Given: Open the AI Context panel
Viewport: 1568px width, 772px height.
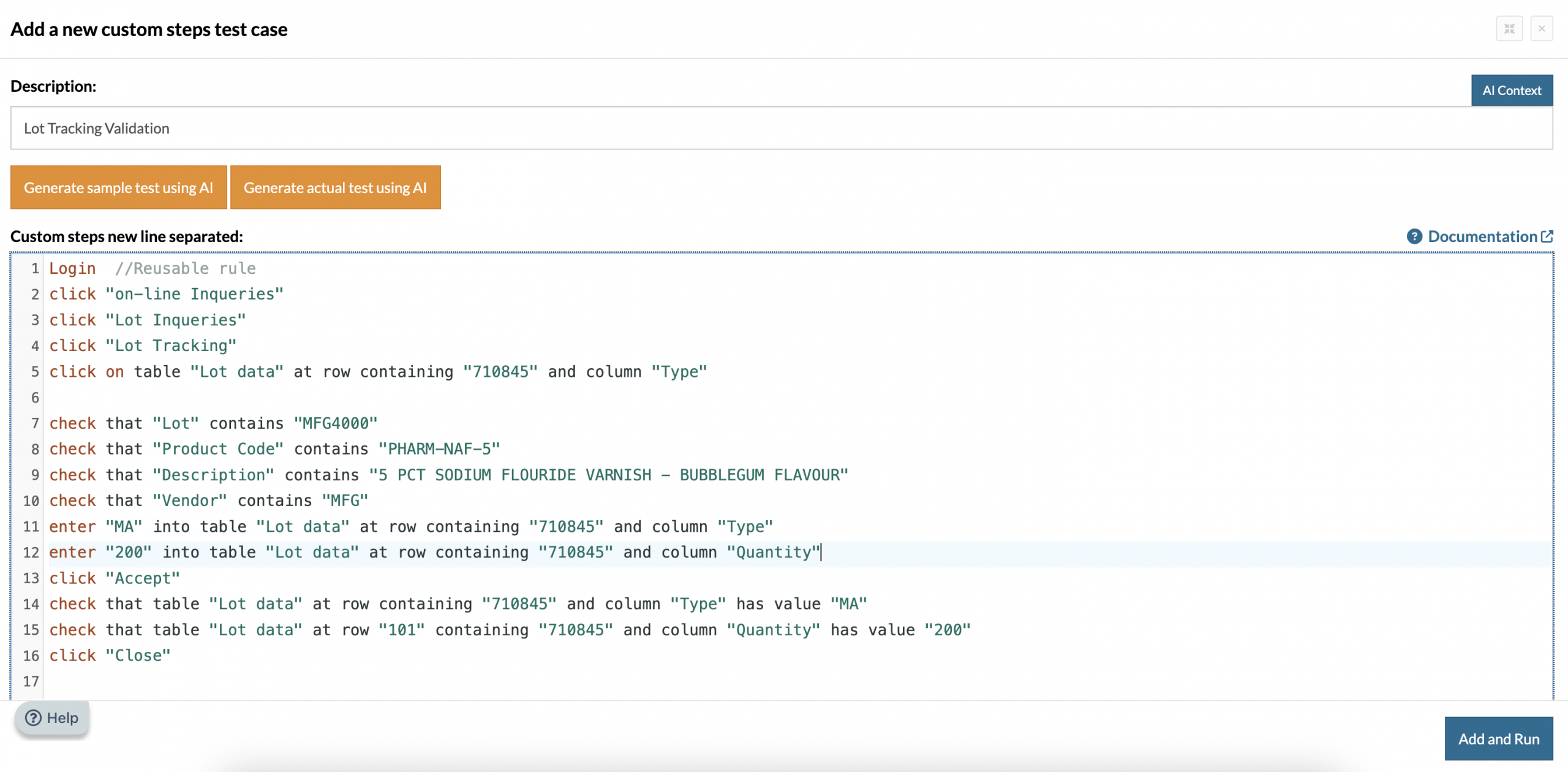Looking at the screenshot, I should [1512, 91].
